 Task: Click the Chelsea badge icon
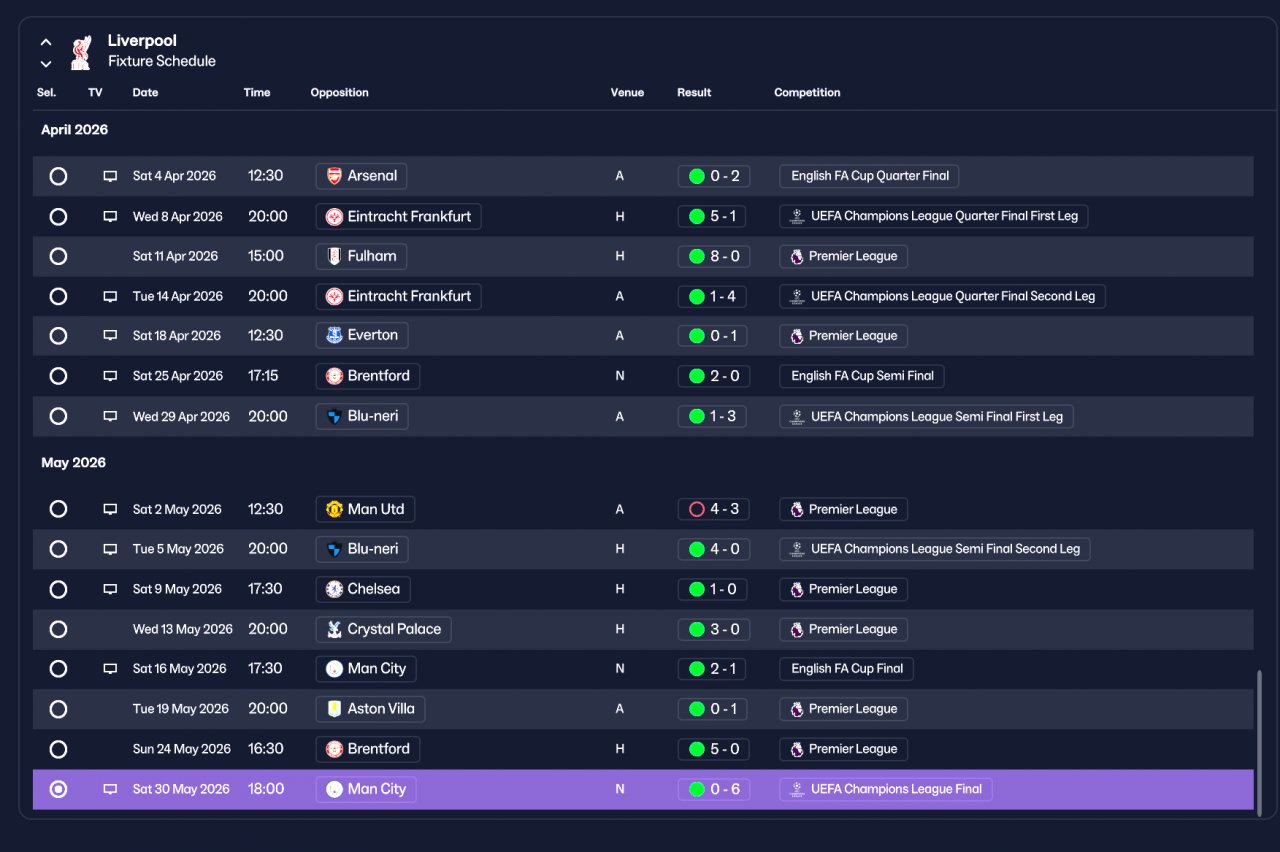coord(334,589)
